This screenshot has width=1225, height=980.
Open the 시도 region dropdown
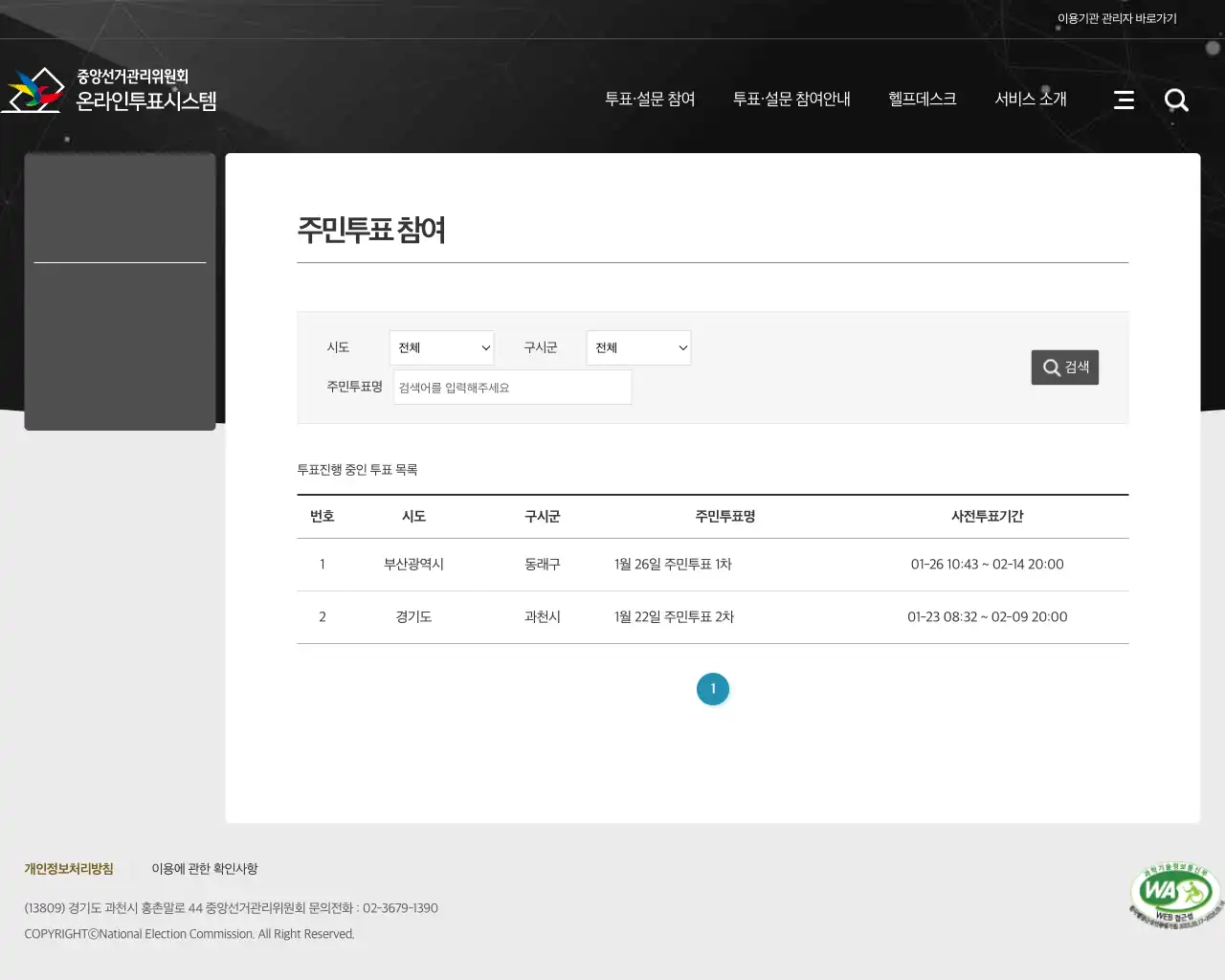(441, 347)
